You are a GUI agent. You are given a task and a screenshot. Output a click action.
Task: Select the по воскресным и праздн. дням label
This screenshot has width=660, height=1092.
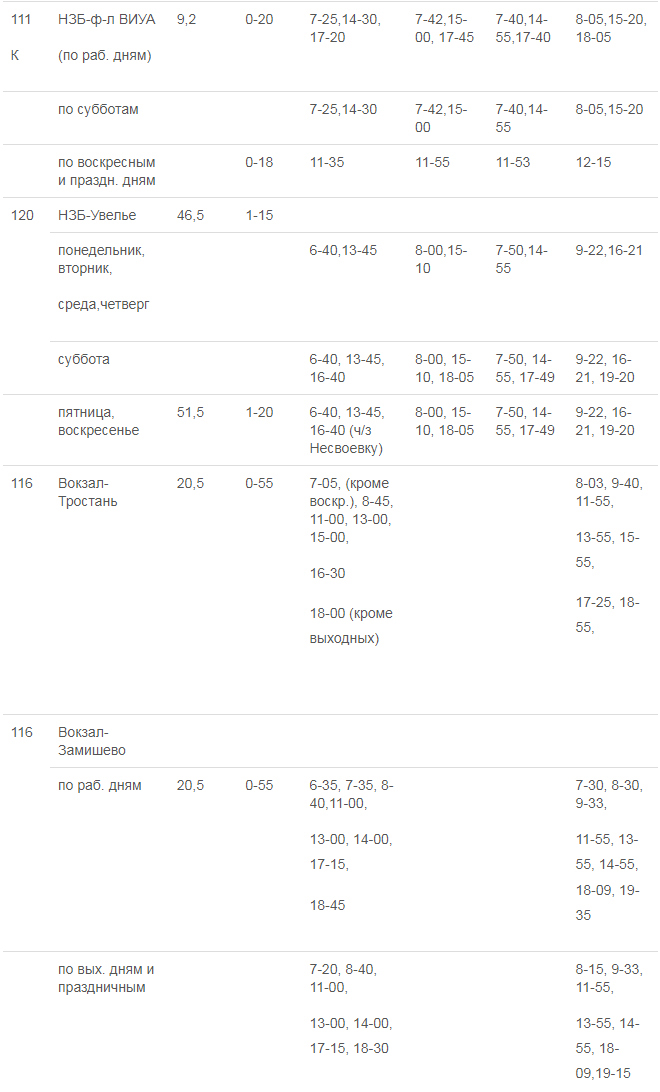pos(106,171)
